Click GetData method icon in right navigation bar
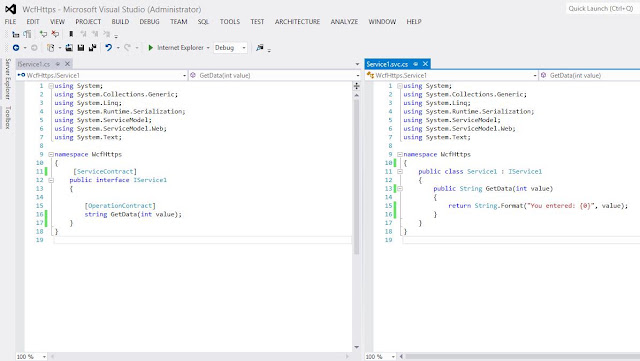This screenshot has width=640, height=361. coord(544,75)
